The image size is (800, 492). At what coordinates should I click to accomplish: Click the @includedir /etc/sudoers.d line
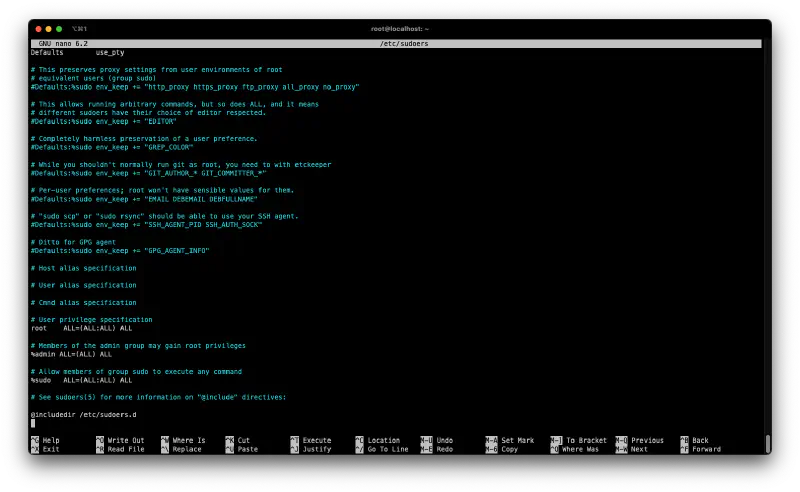(x=84, y=415)
